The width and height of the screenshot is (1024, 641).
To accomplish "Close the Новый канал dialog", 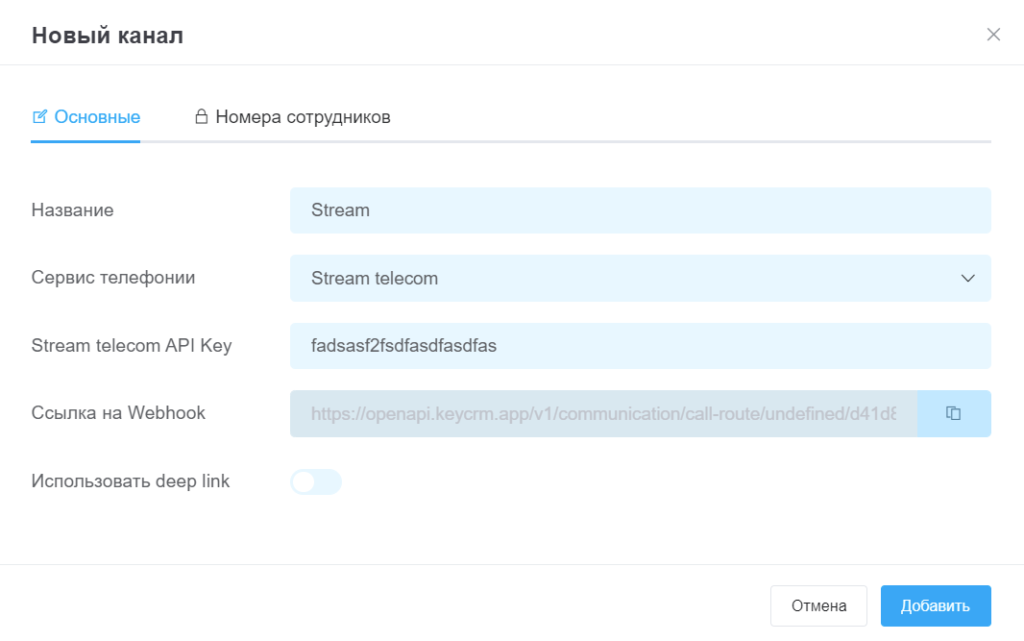I will pos(993,35).
